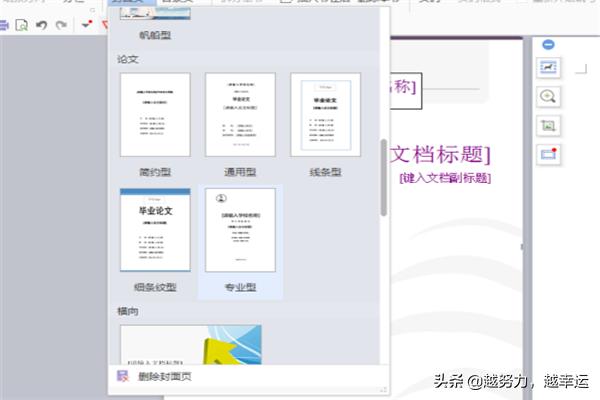Click the 文档标题 title placeholder in document
The height and width of the screenshot is (400, 600).
[x=438, y=153]
